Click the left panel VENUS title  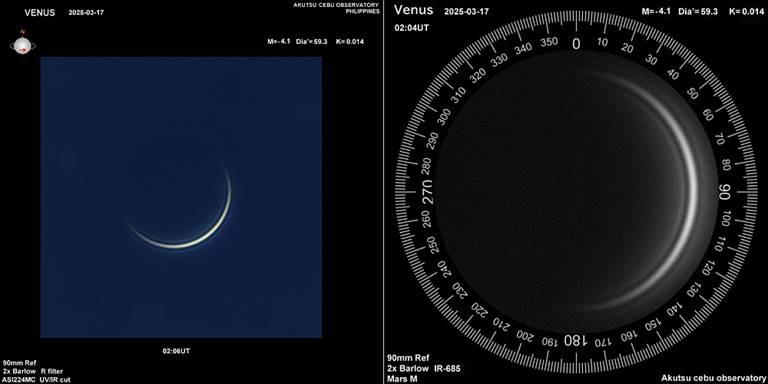click(40, 13)
